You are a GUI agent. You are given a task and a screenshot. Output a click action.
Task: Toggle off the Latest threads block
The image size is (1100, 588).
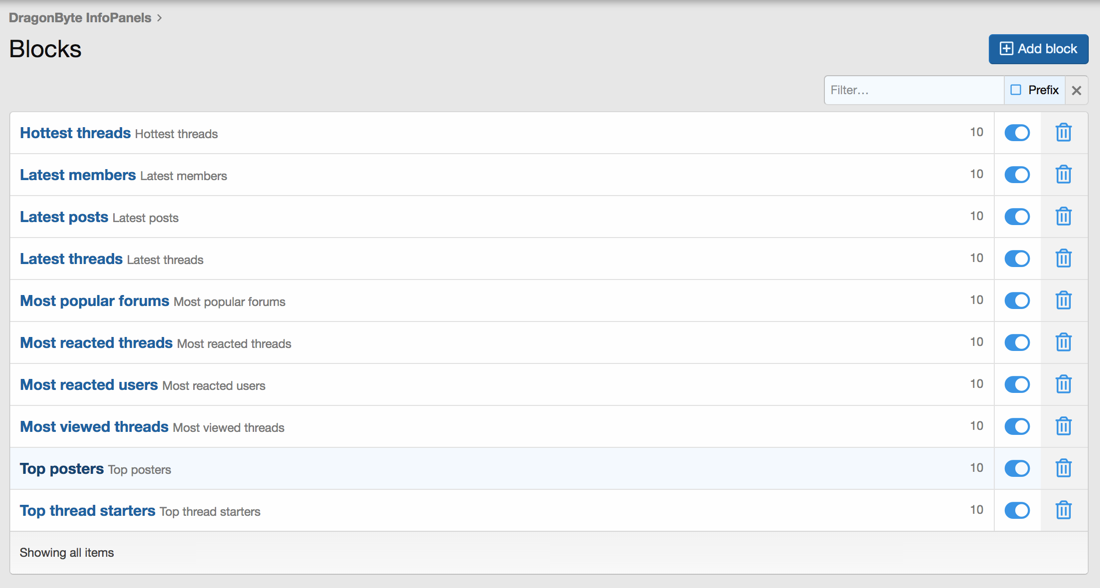click(1017, 259)
